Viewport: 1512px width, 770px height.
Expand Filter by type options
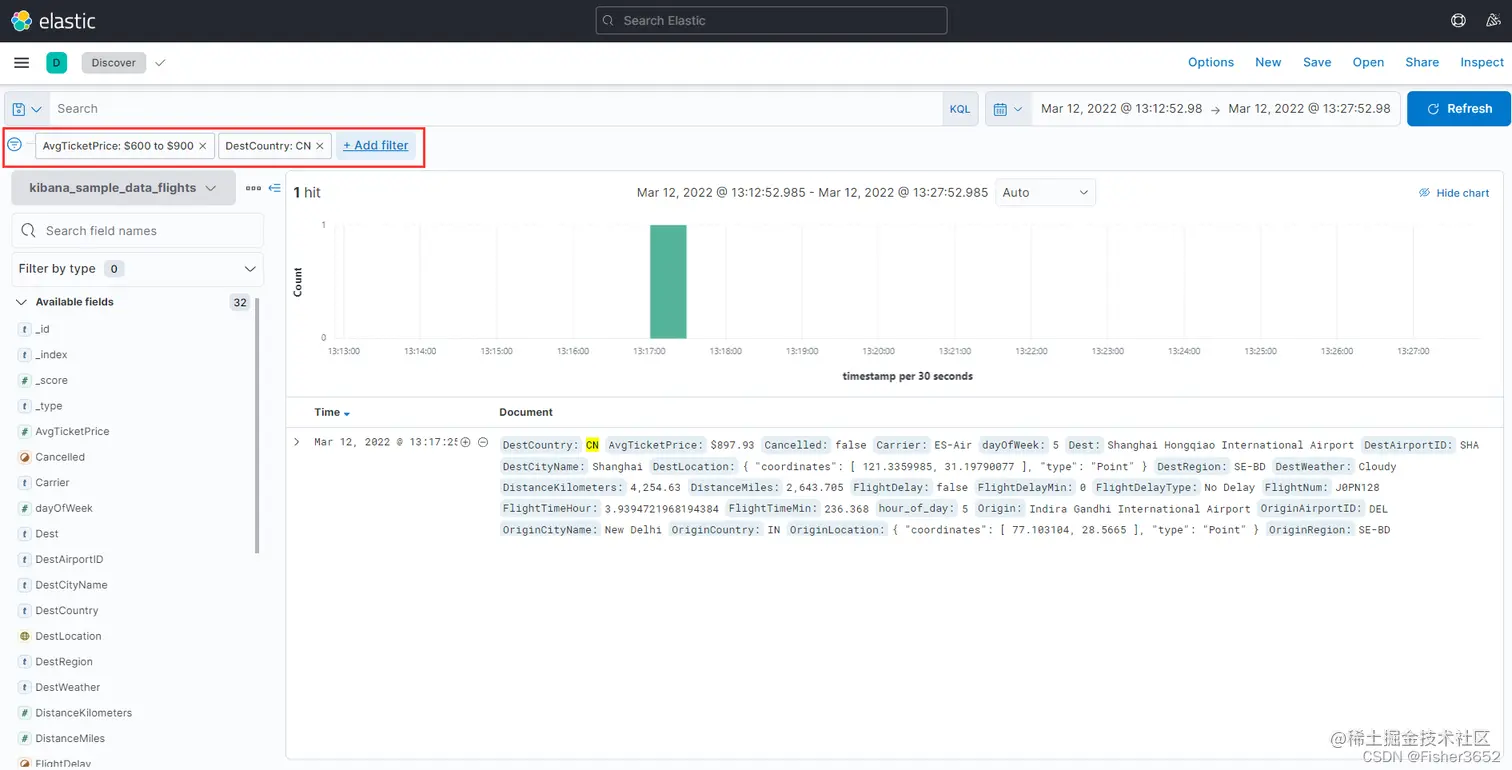click(x=137, y=269)
